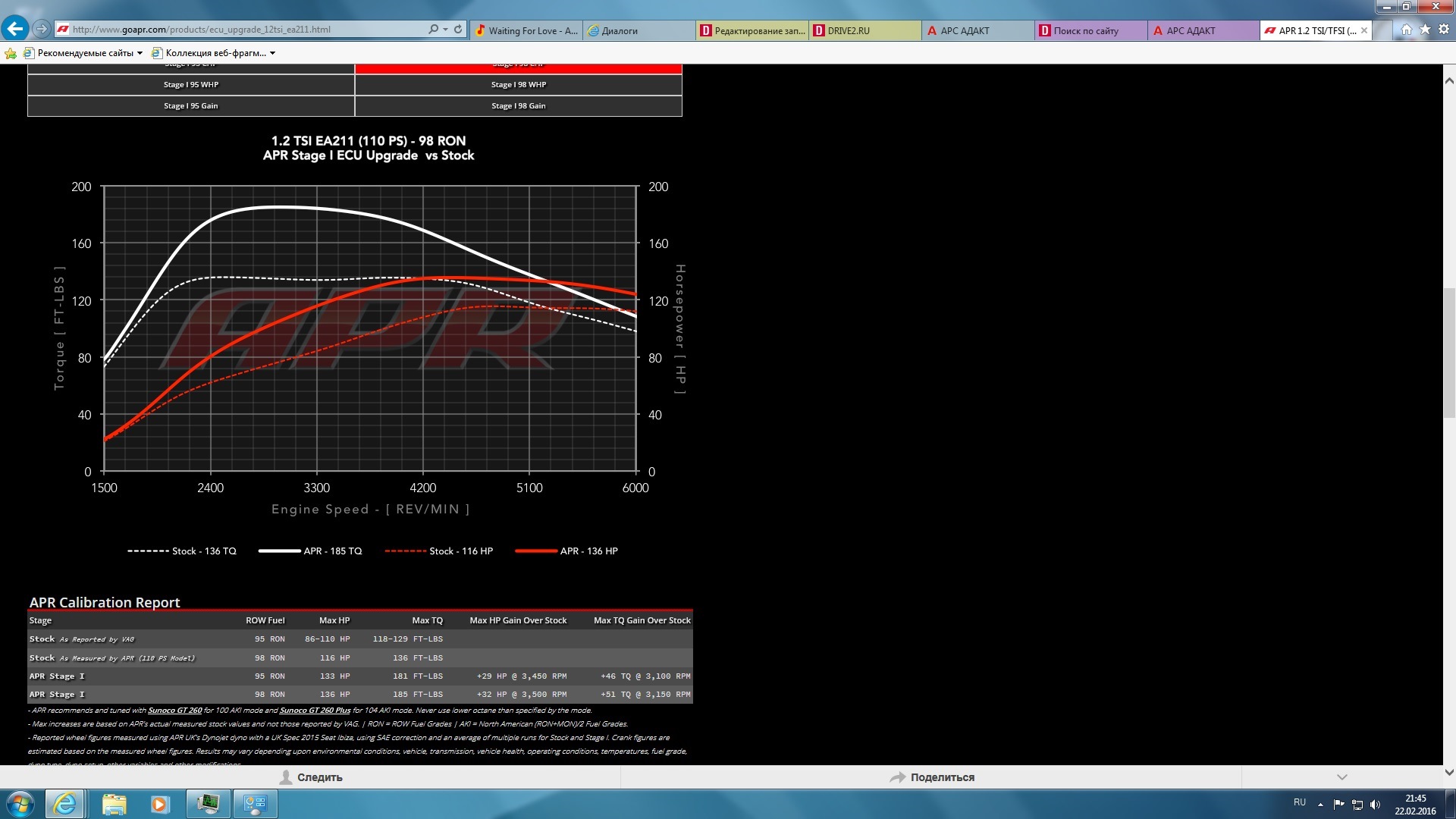
Task: Switch input language RU indicator
Action: pos(1300,802)
